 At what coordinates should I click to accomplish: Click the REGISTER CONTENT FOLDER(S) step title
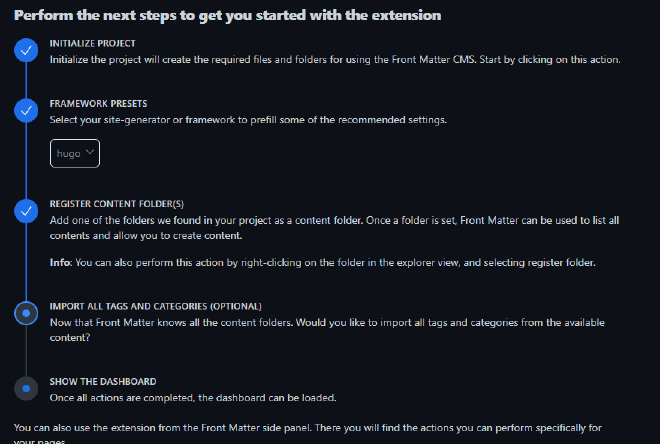point(117,203)
